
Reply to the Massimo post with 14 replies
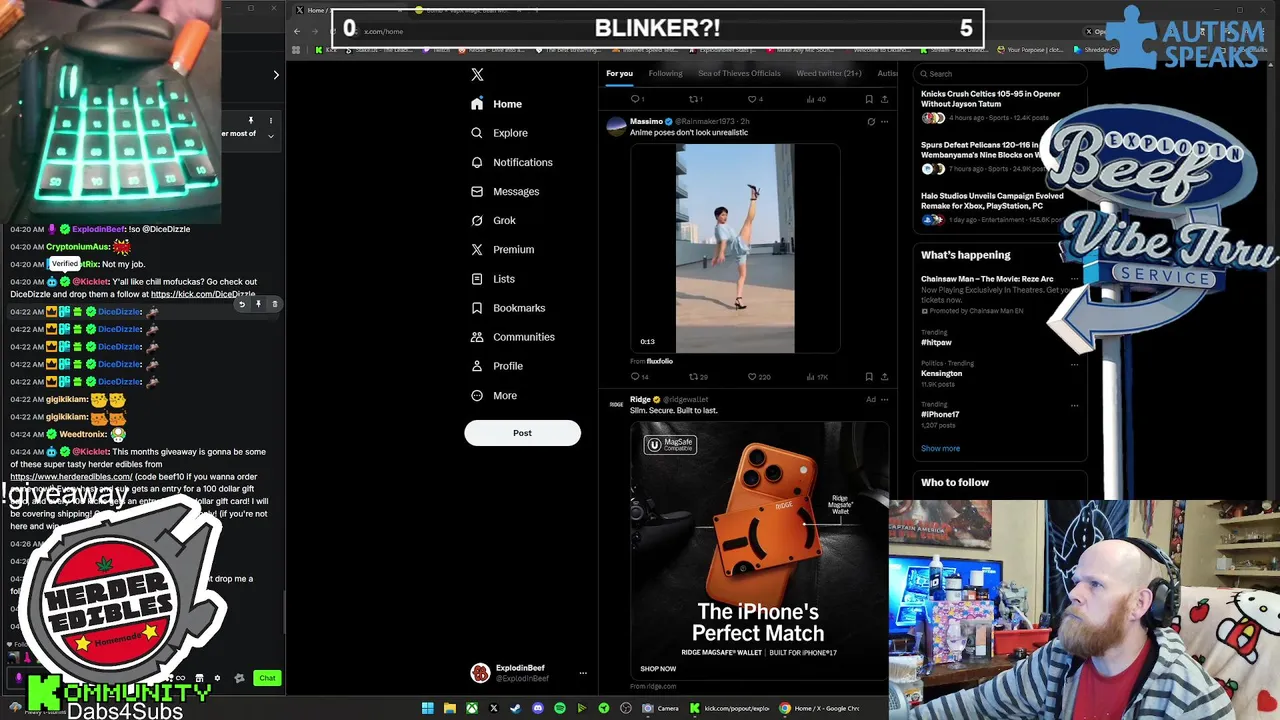coord(639,377)
